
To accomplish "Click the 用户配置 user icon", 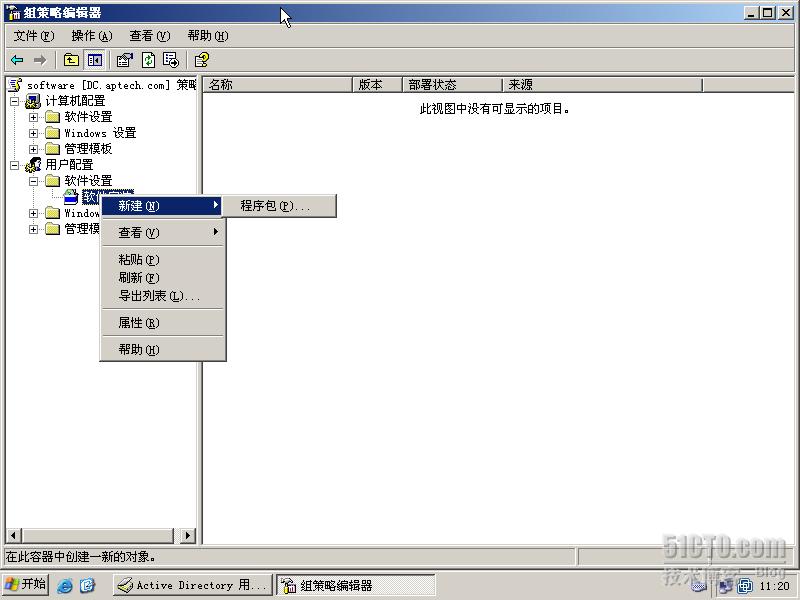I will click(x=33, y=165).
